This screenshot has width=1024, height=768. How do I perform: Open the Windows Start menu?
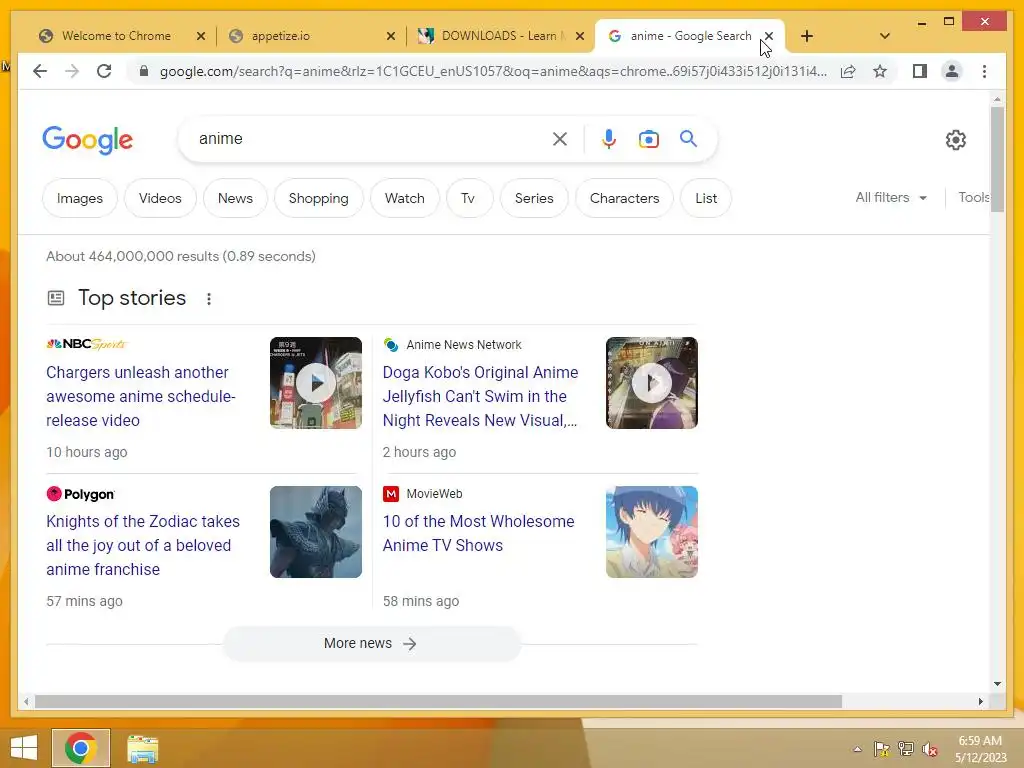(24, 748)
